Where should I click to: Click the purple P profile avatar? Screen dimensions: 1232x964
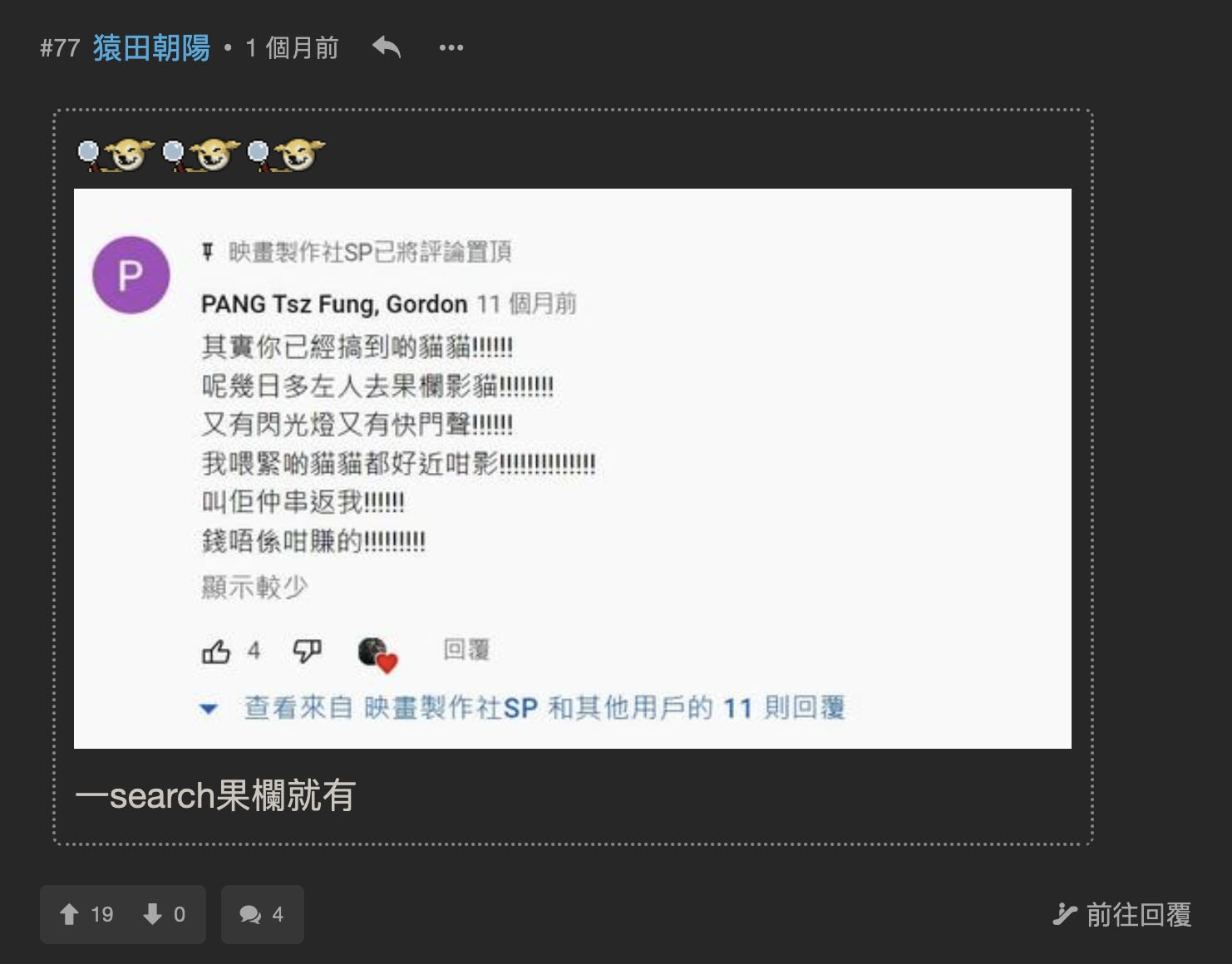[x=131, y=275]
